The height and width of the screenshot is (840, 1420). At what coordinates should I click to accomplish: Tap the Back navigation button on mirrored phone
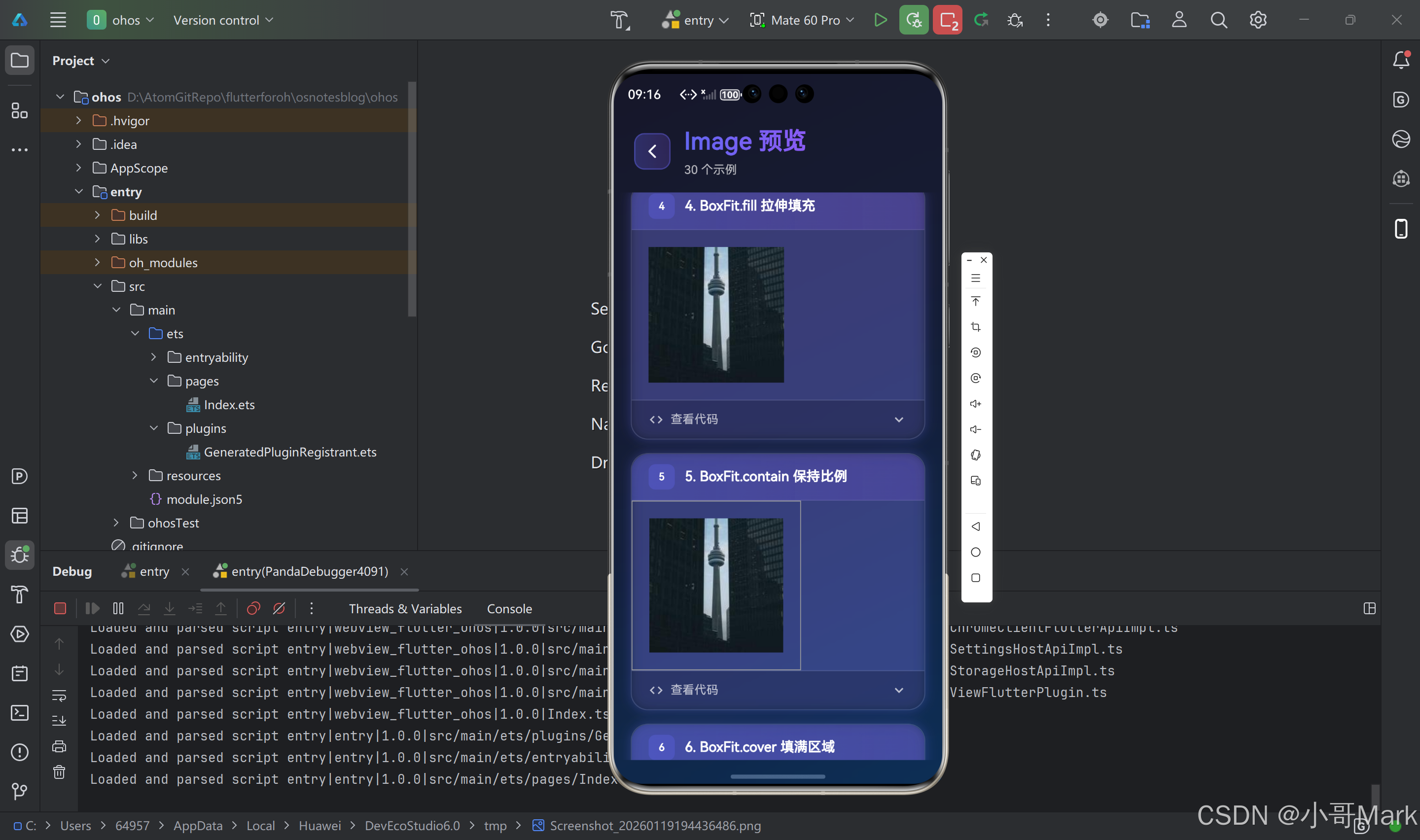click(x=976, y=526)
